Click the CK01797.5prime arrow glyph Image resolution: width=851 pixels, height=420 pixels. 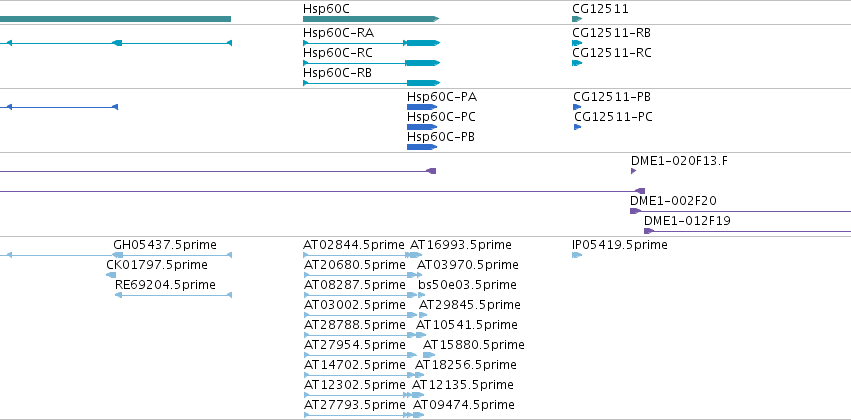click(x=111, y=275)
